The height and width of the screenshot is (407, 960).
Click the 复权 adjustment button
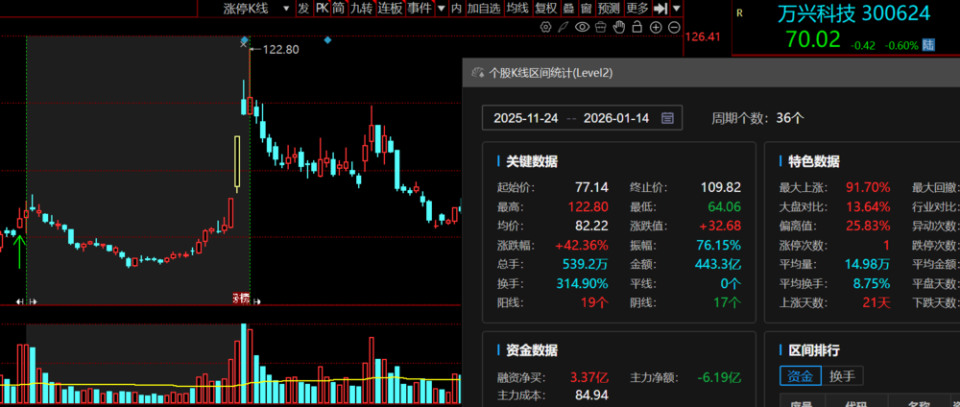tap(546, 8)
